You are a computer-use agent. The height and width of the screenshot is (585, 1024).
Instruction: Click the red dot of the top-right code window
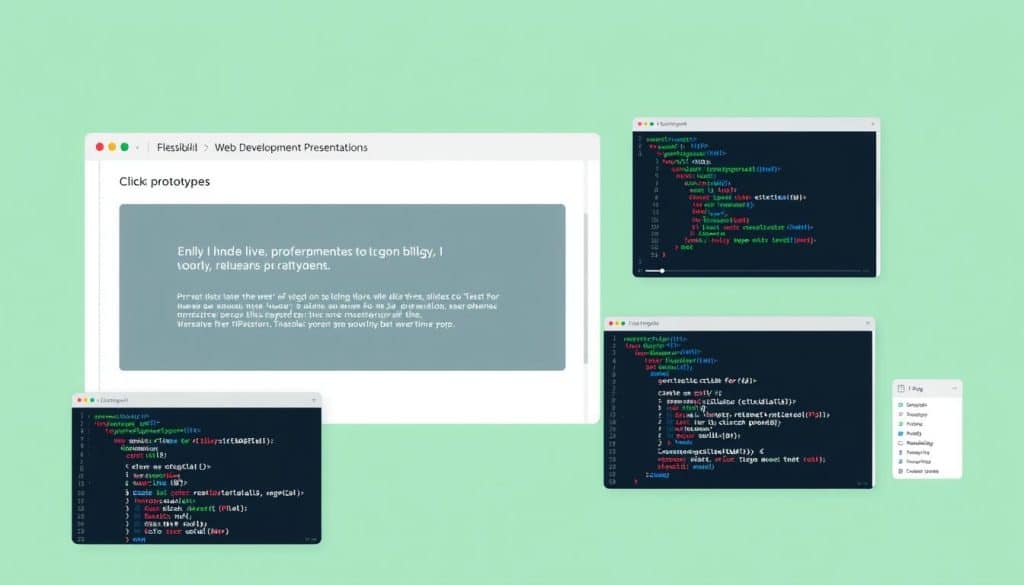pos(639,123)
